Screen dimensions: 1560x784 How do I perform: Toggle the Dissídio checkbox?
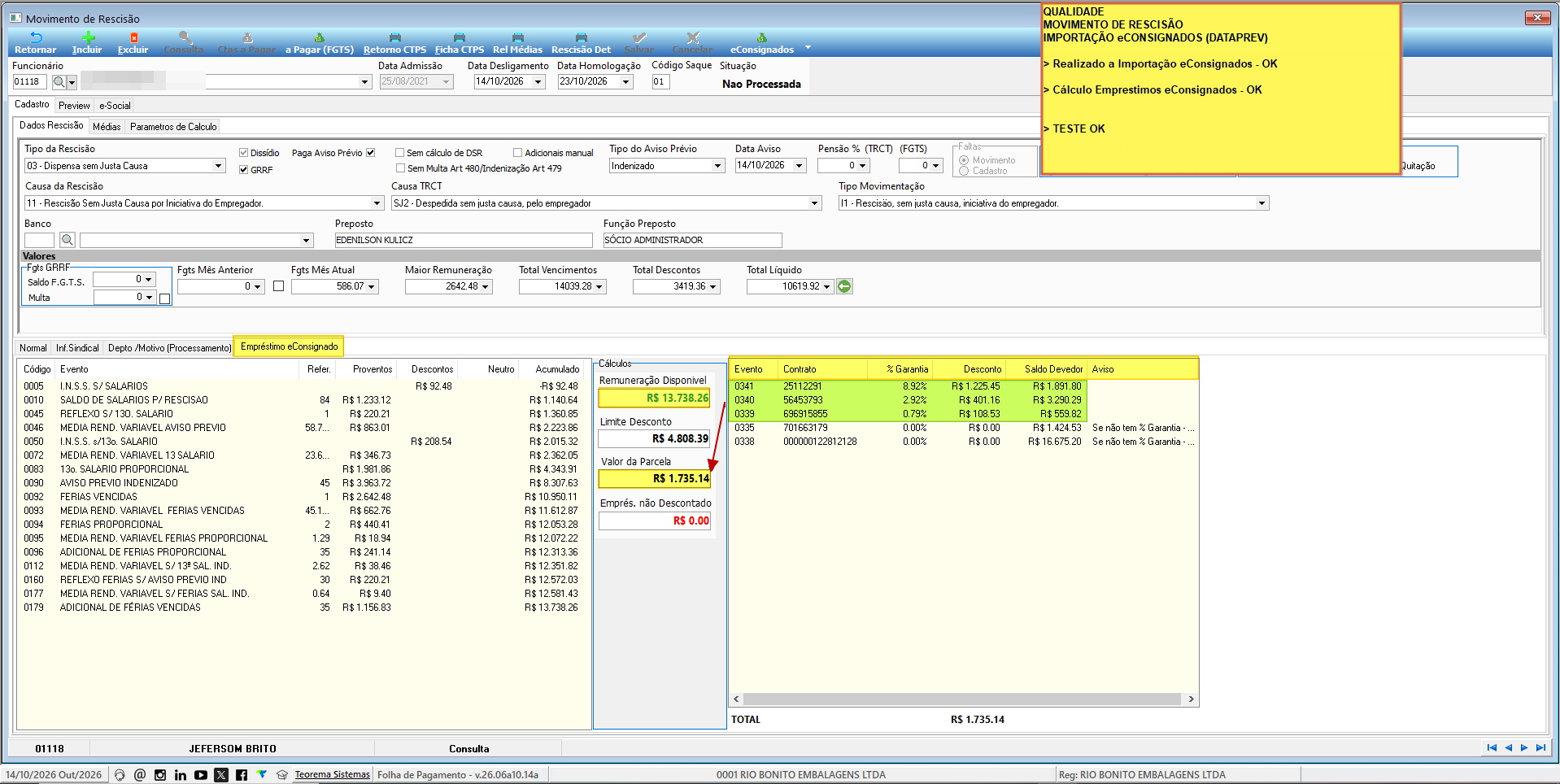click(243, 153)
